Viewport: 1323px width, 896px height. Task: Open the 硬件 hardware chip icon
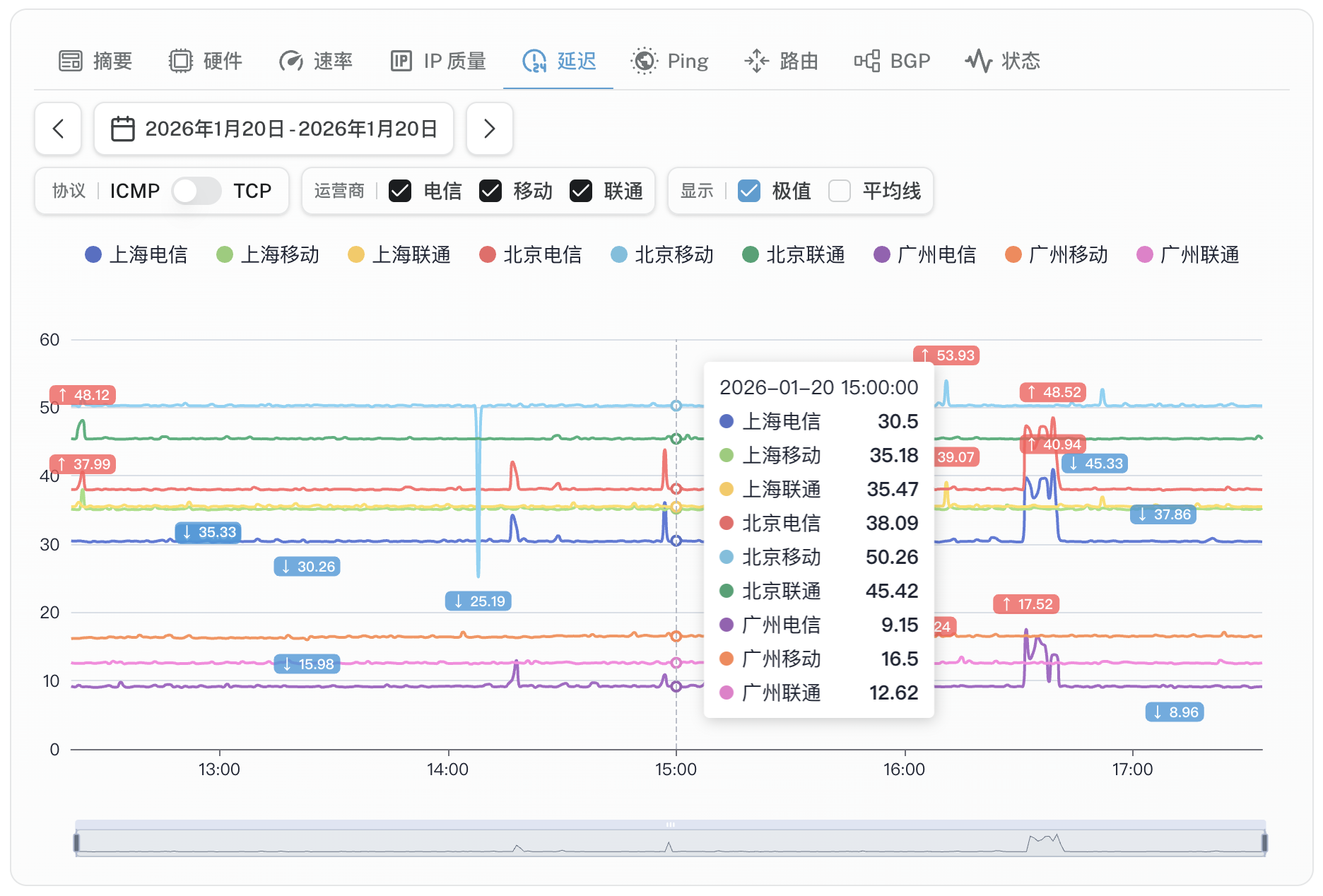pos(180,61)
